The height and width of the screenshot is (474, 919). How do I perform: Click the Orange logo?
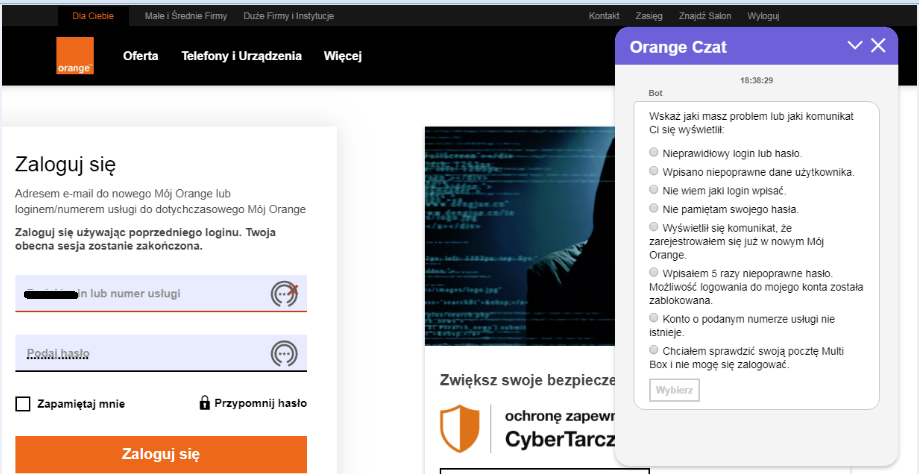pos(75,56)
